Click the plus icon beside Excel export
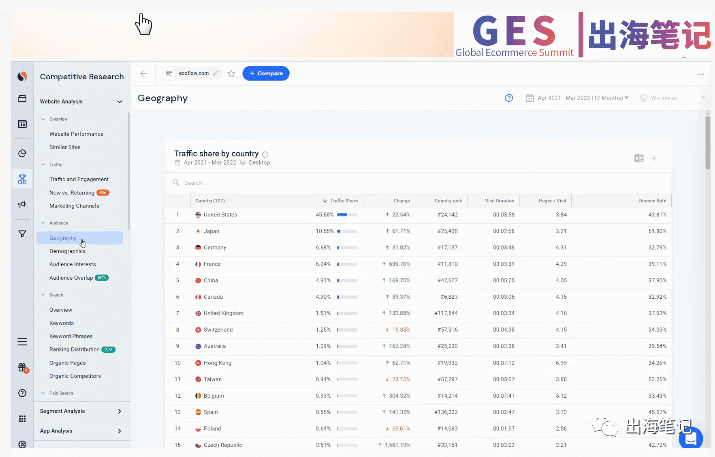Viewport: 715px width, 457px height. [x=654, y=158]
